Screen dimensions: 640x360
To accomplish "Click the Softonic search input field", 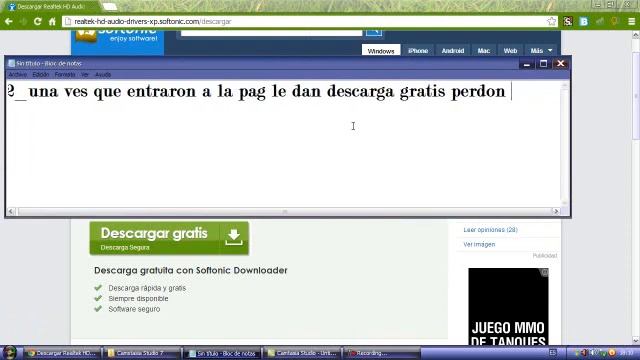I will pyautogui.click(x=271, y=32).
